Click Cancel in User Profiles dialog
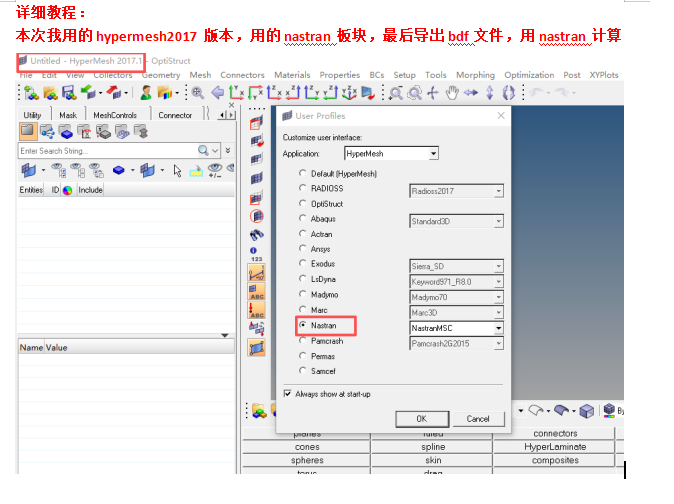 click(478, 419)
